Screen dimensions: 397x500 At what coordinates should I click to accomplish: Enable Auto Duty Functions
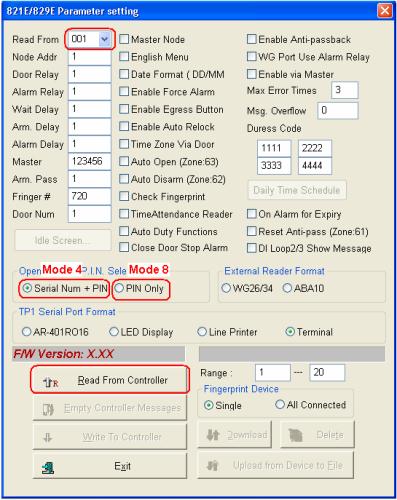coord(124,231)
